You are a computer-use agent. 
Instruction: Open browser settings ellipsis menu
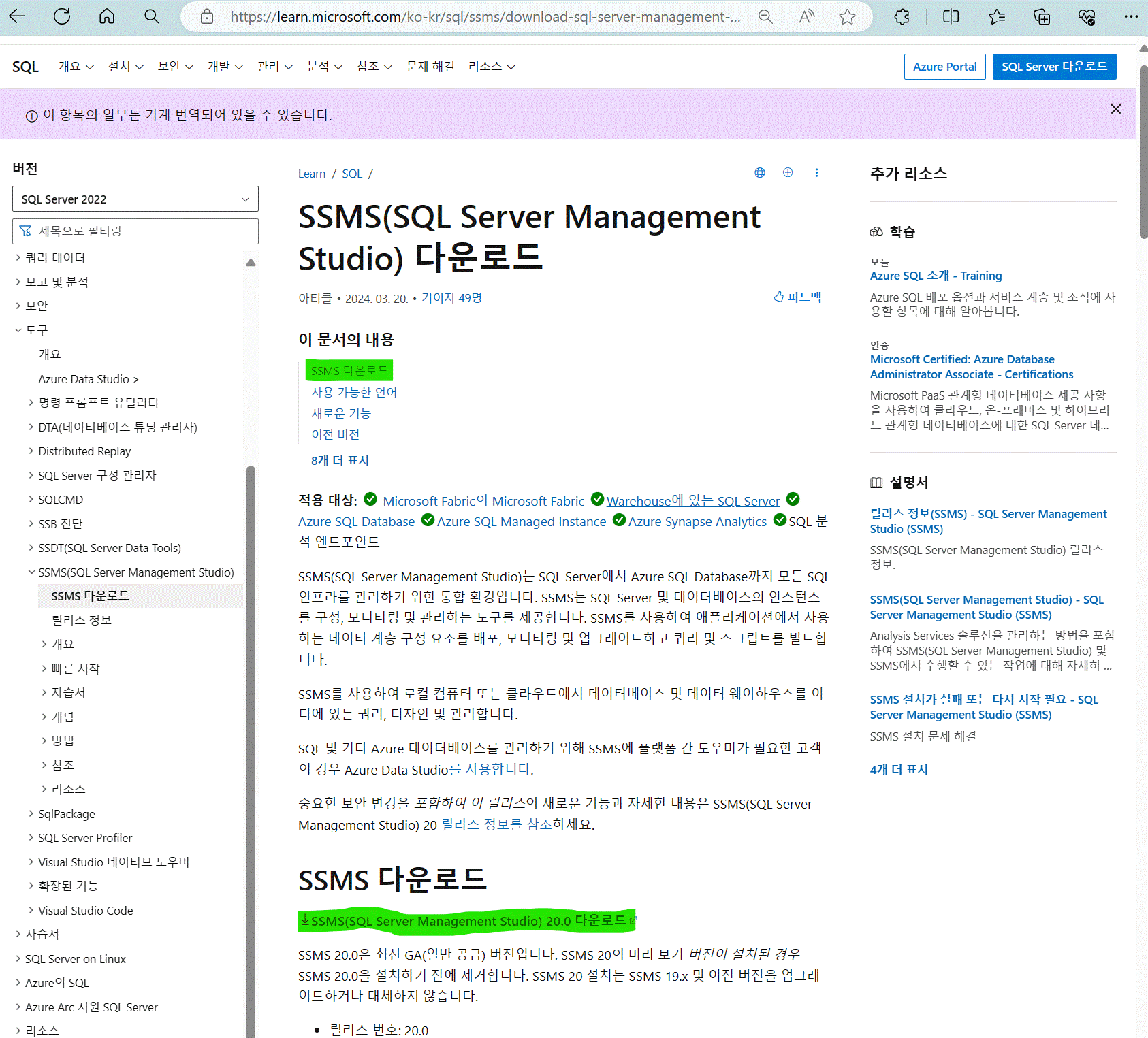[x=1131, y=16]
